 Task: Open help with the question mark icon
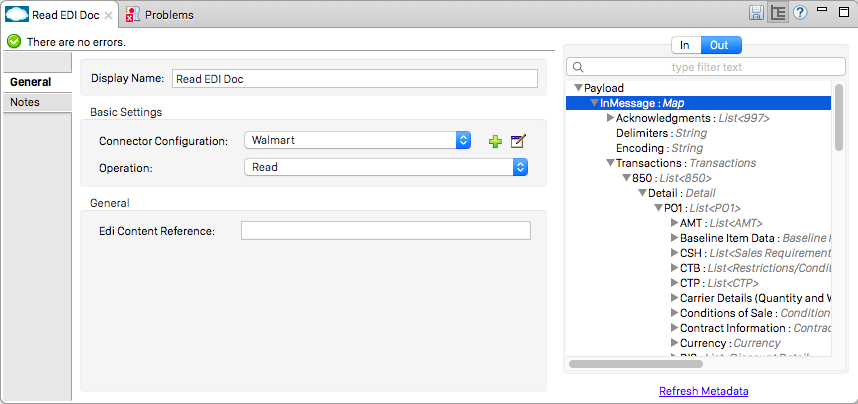pyautogui.click(x=800, y=13)
